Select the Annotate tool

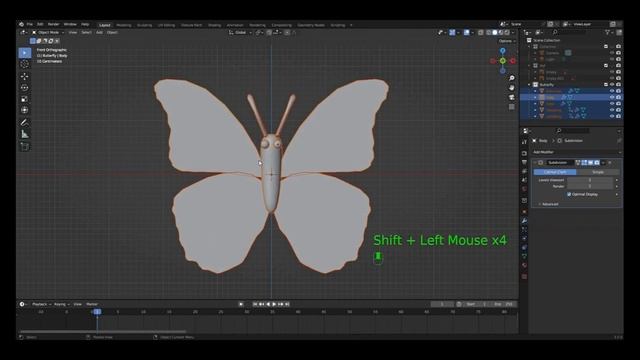point(24,122)
